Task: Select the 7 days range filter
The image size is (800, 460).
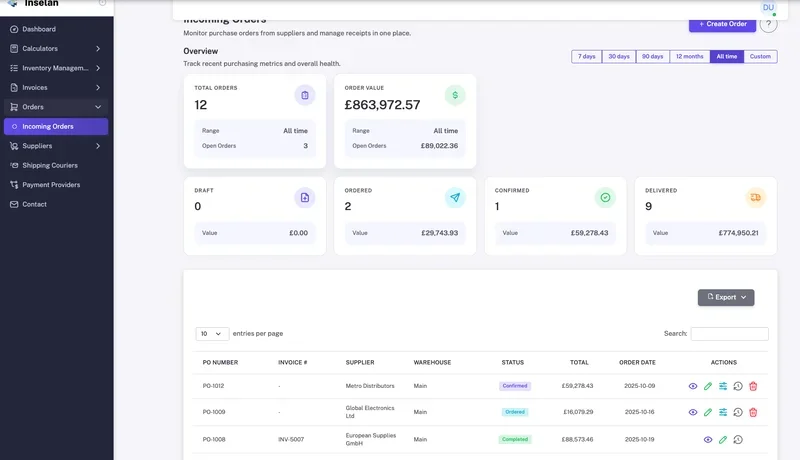Action: pos(587,57)
